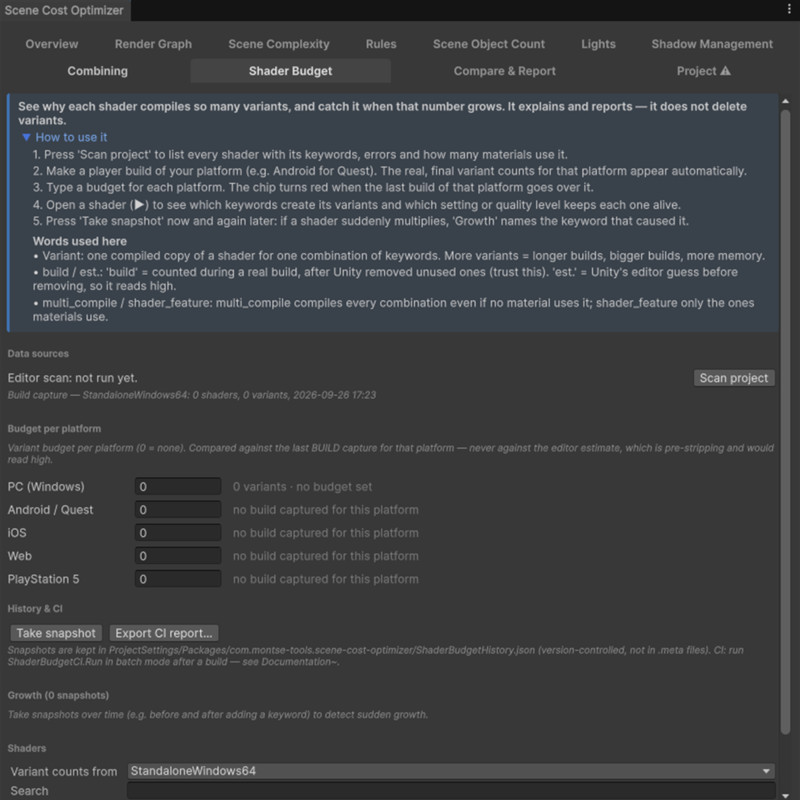
Task: Click the 'no build captured' text beside iOS
Action: tap(326, 533)
